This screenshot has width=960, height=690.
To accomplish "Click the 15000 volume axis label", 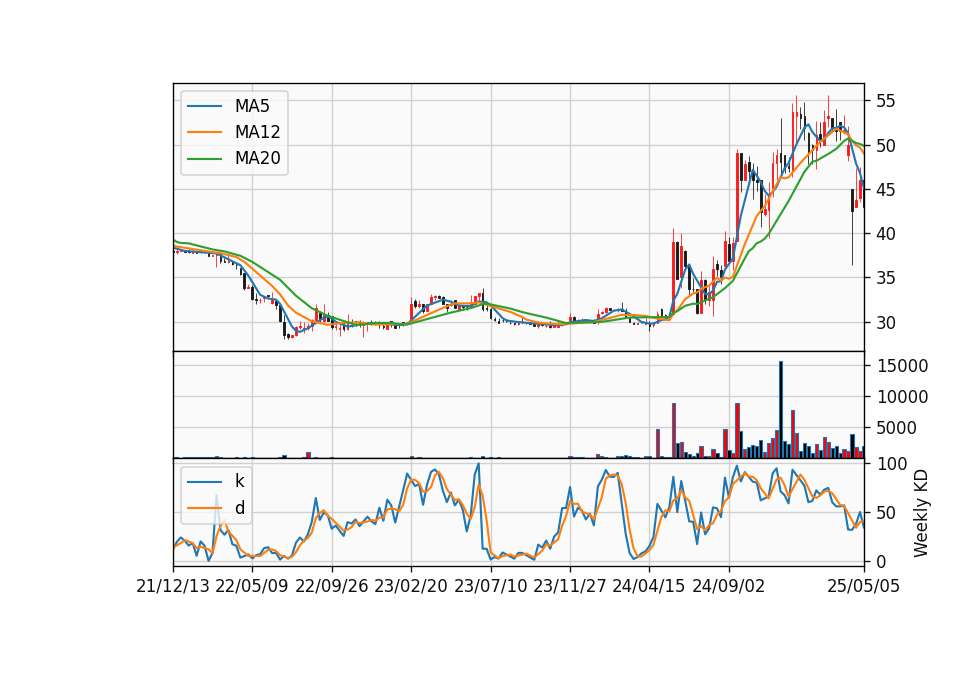I will point(902,366).
